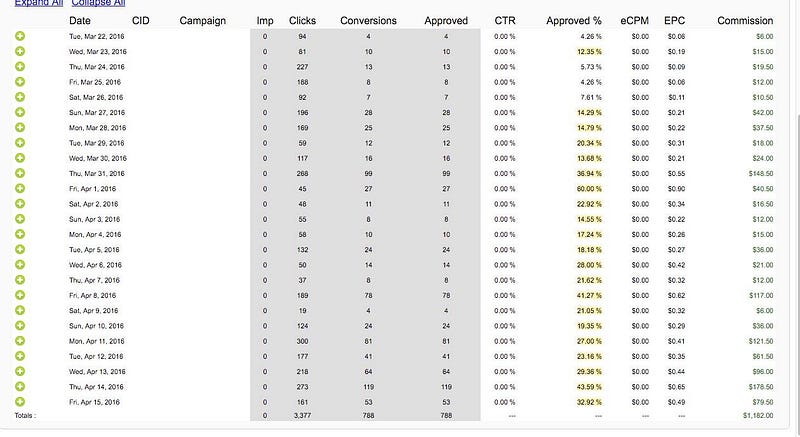Click green plus for Fri, Apr 8, 2016
This screenshot has height=437, width=800.
21,295
